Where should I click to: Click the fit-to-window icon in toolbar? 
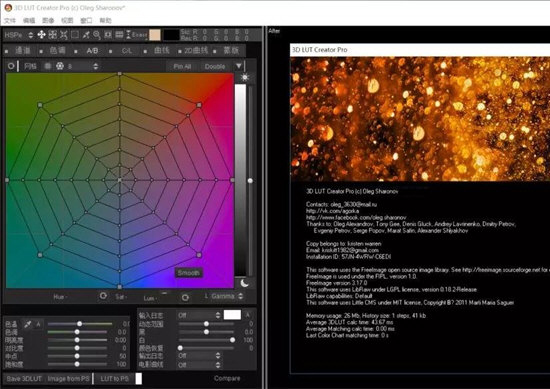coord(108,34)
